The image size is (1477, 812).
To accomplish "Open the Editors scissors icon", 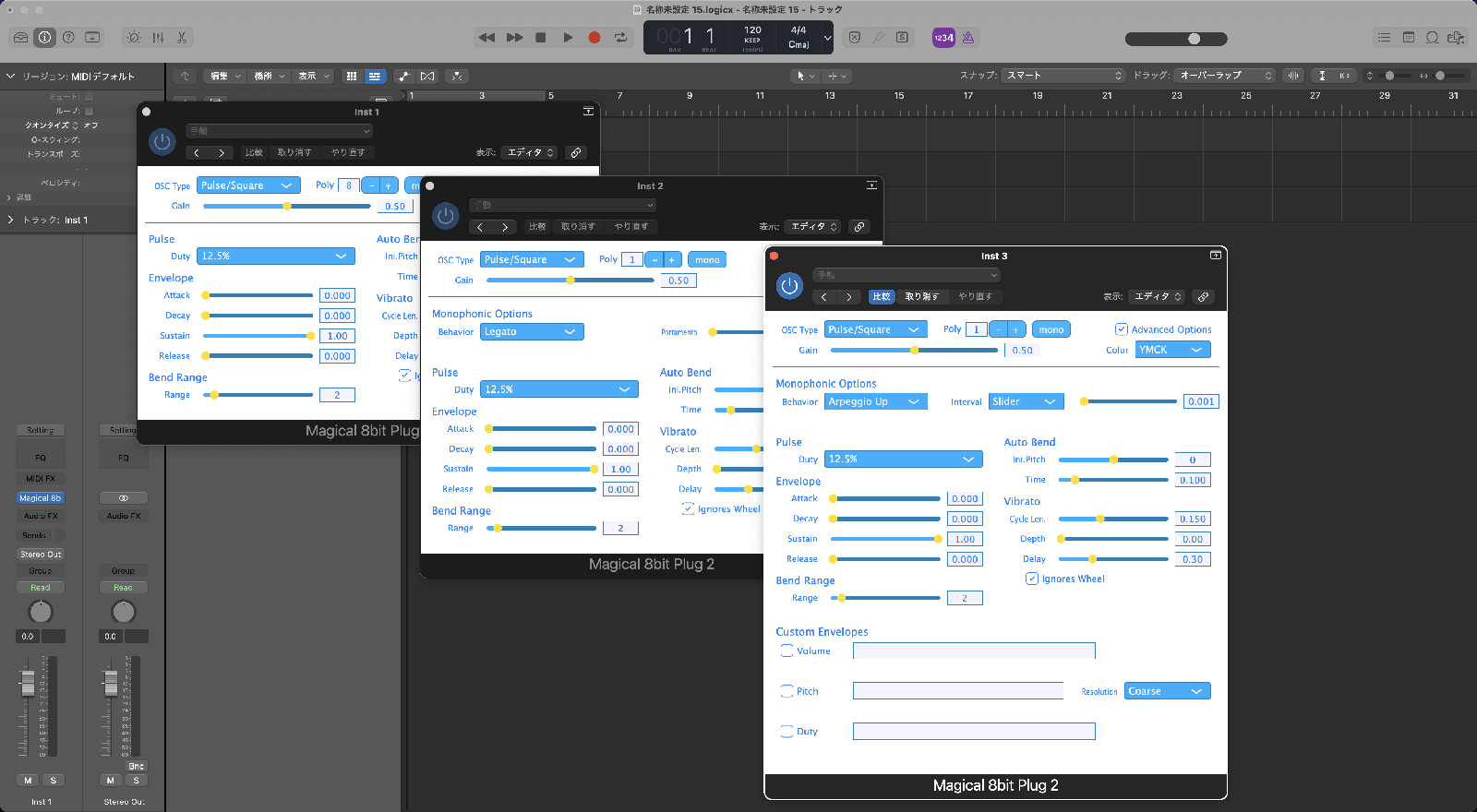I will [182, 38].
